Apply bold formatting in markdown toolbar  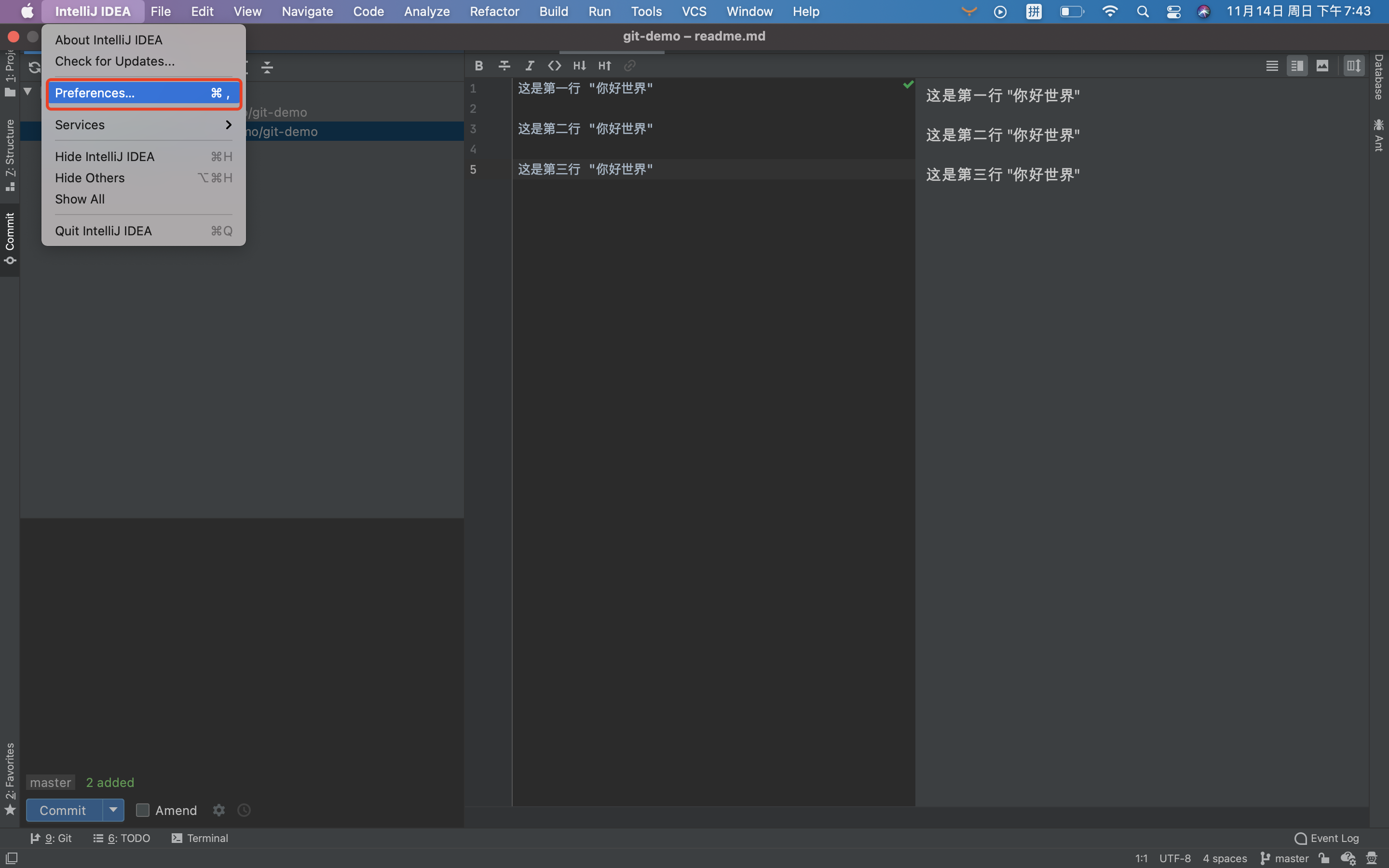point(479,66)
